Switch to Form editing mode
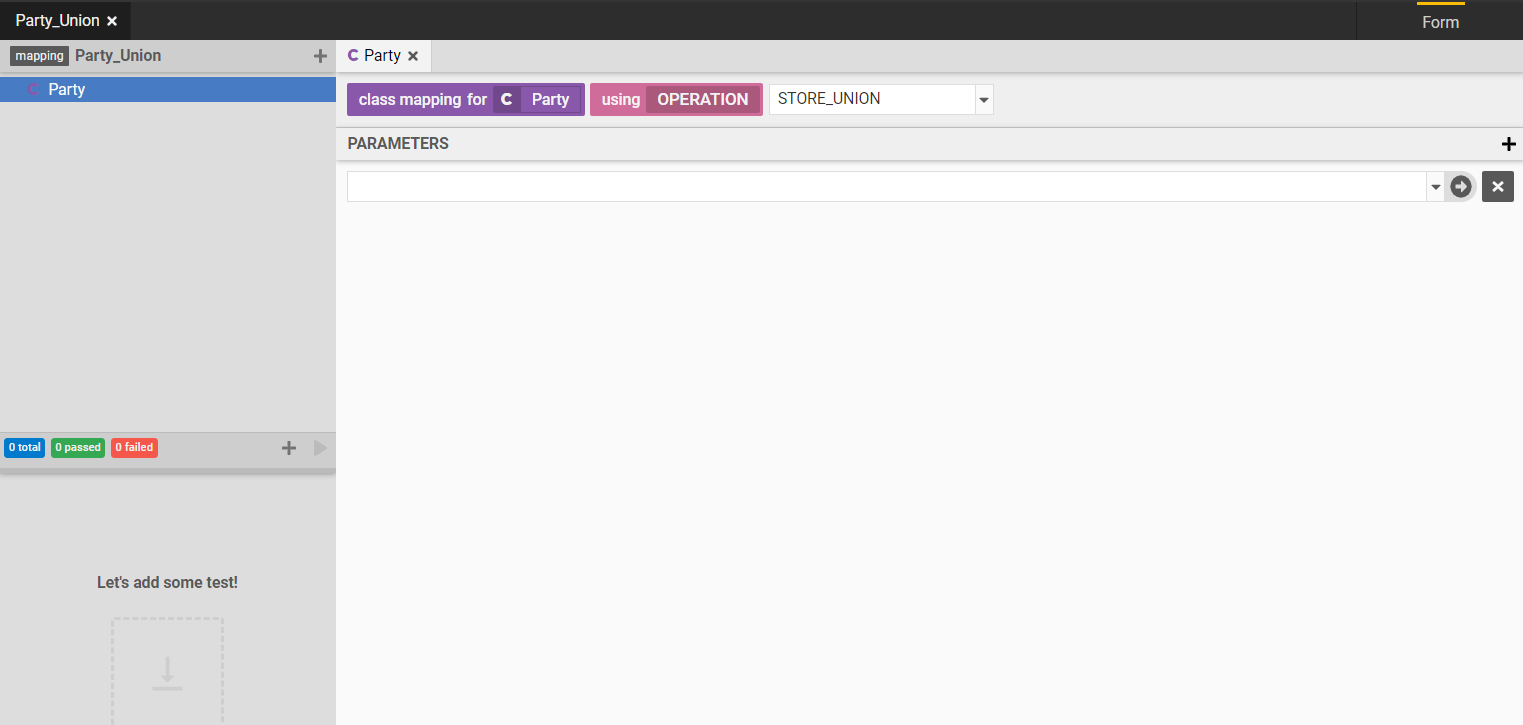Viewport: 1523px width, 725px height. click(x=1440, y=21)
